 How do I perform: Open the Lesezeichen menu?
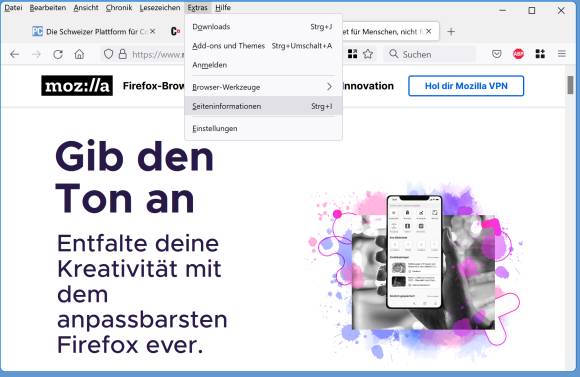(160, 7)
